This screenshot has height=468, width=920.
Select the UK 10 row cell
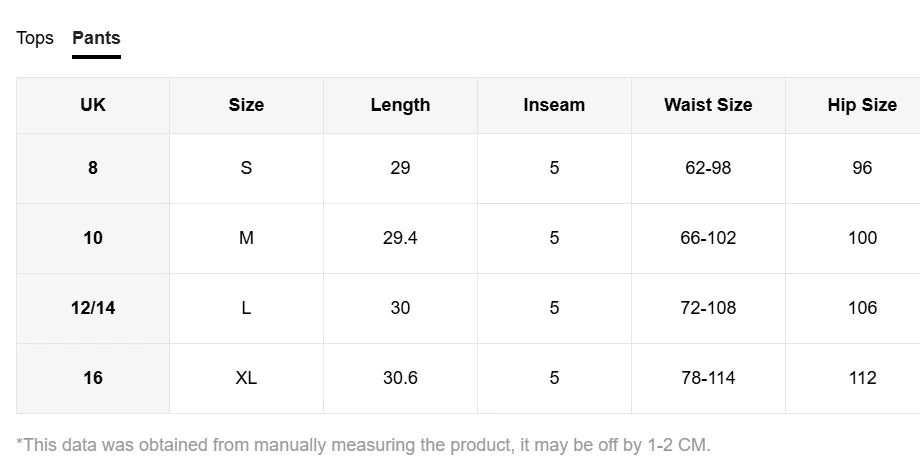click(x=93, y=238)
